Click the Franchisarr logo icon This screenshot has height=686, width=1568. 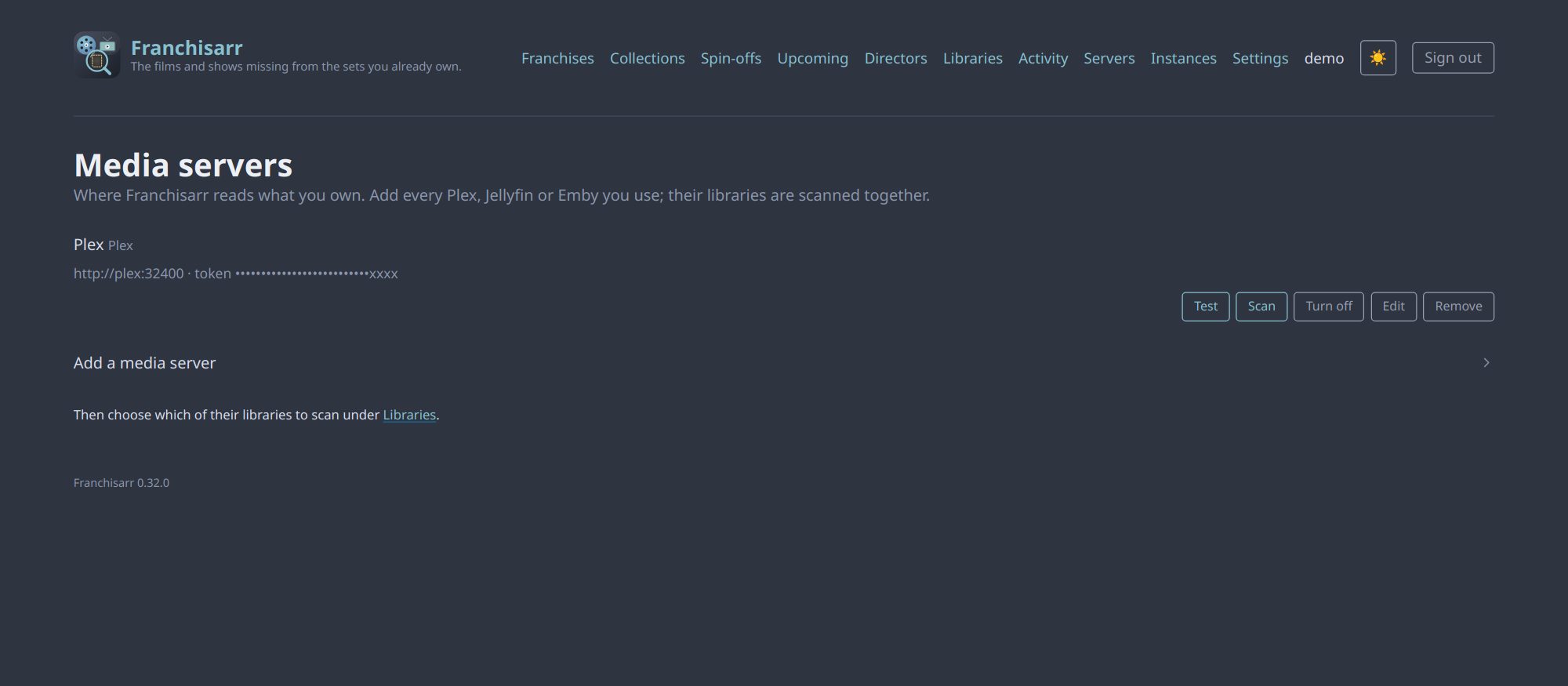point(96,55)
